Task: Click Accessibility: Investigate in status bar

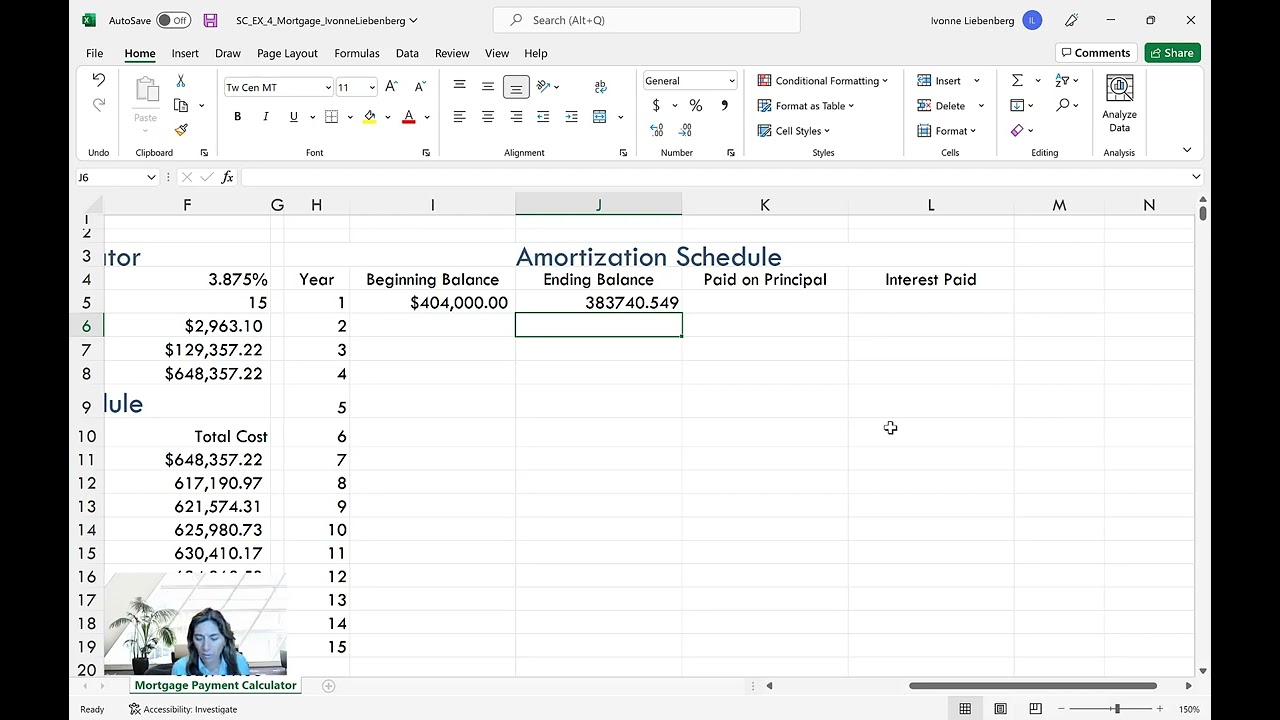Action: [183, 709]
